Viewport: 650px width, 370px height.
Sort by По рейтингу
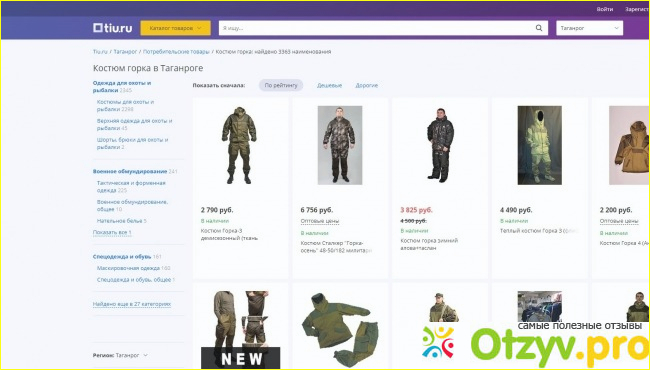(x=281, y=85)
